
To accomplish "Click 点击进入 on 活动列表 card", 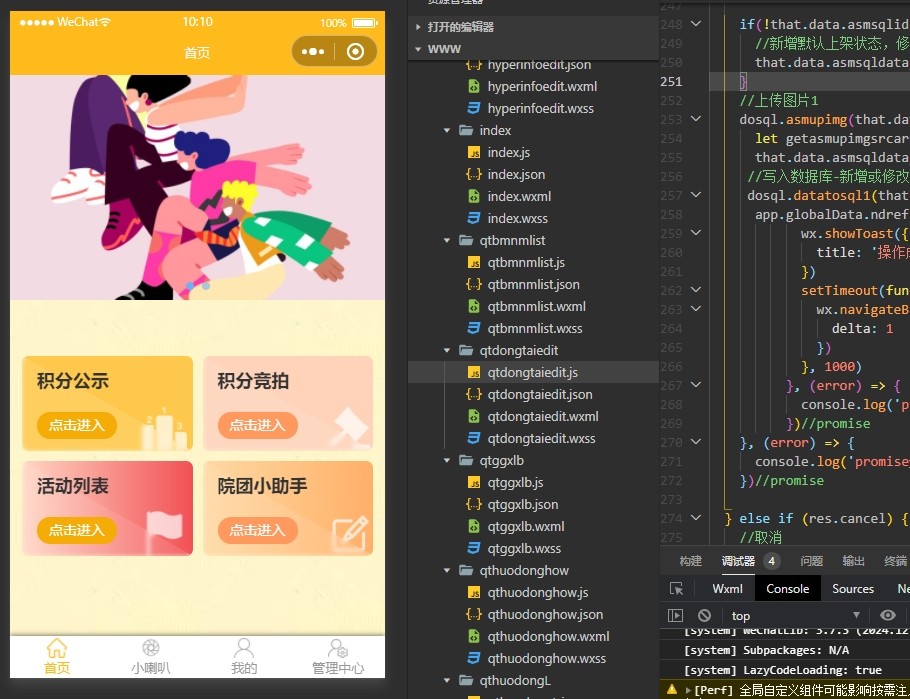I will tap(77, 530).
